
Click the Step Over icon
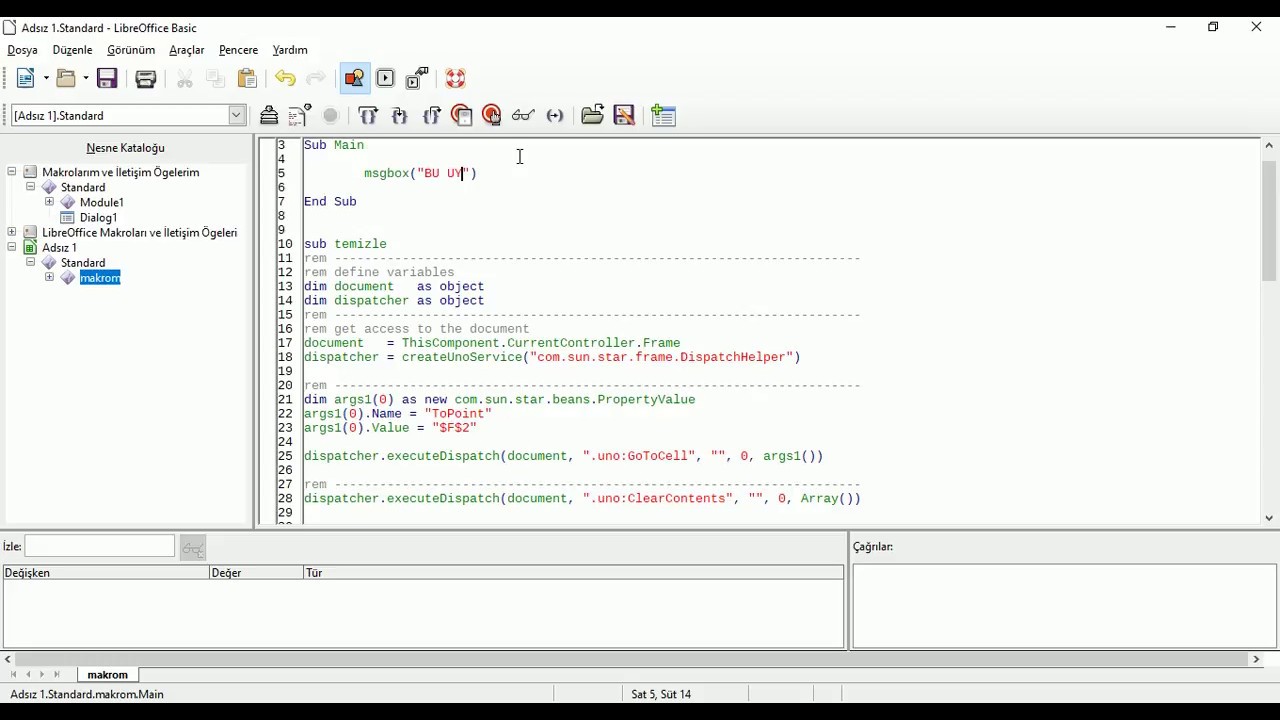point(368,115)
